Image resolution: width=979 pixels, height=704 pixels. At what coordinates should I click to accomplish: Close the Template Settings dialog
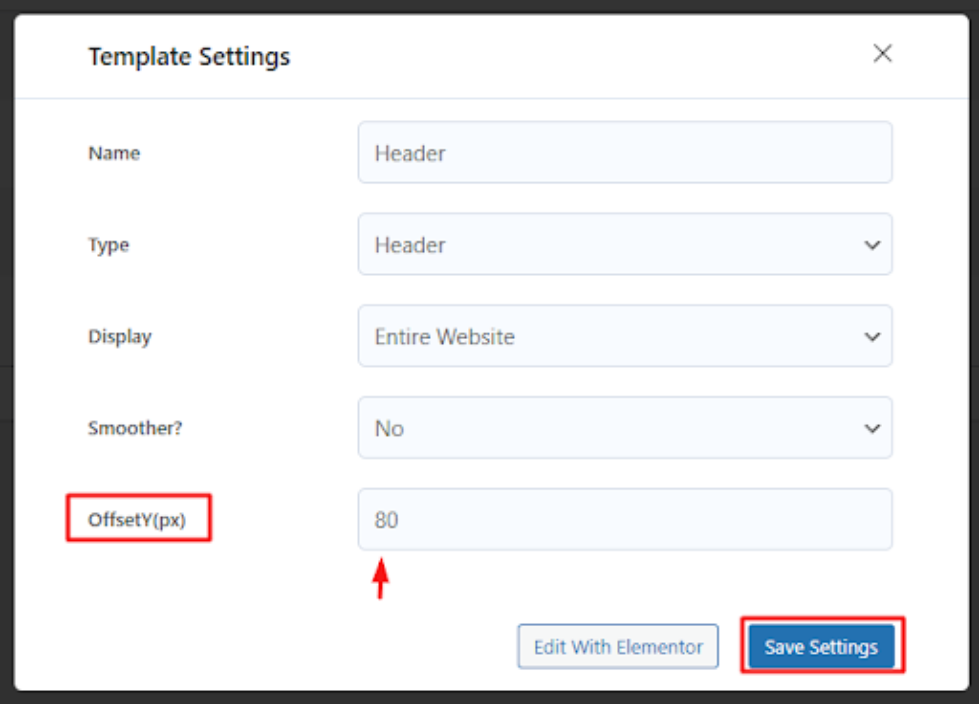tap(882, 54)
